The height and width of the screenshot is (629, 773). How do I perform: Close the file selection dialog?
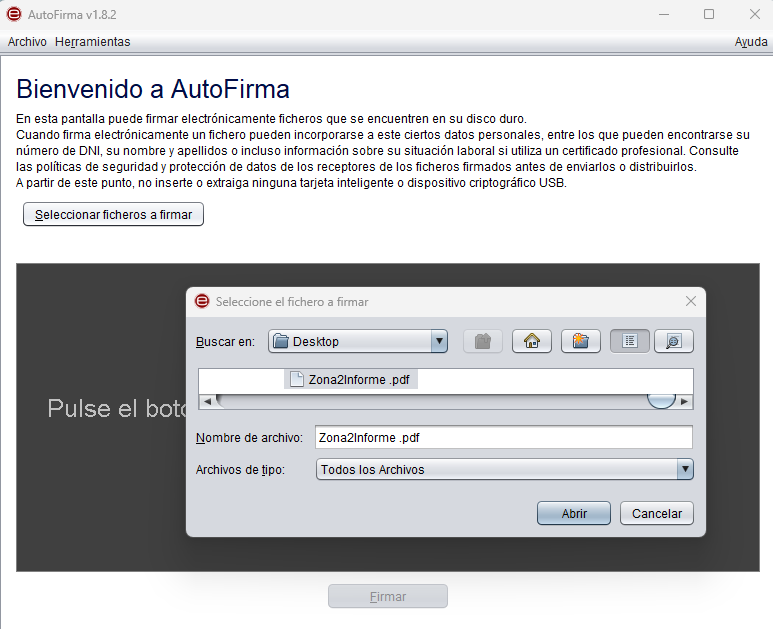(x=691, y=301)
